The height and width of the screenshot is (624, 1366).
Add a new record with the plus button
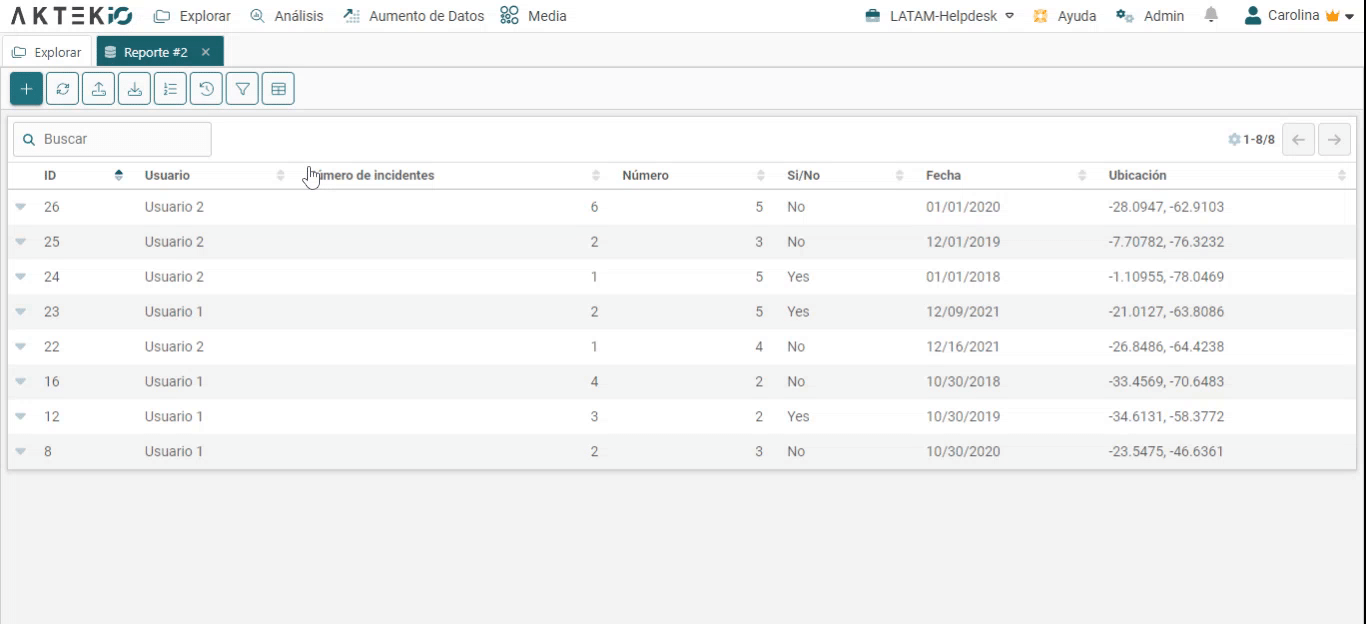(26, 89)
